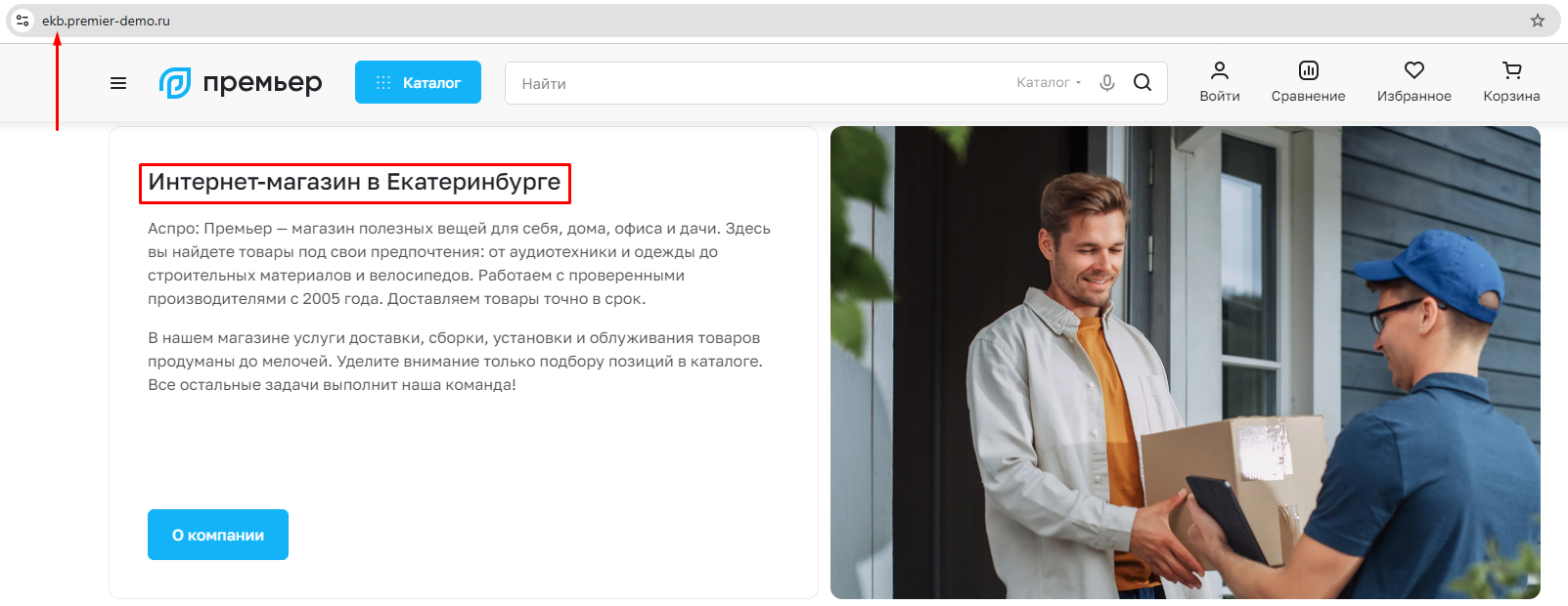Click the ekb.premier-demo.ru address text
The image size is (1568, 606).
coord(106,21)
